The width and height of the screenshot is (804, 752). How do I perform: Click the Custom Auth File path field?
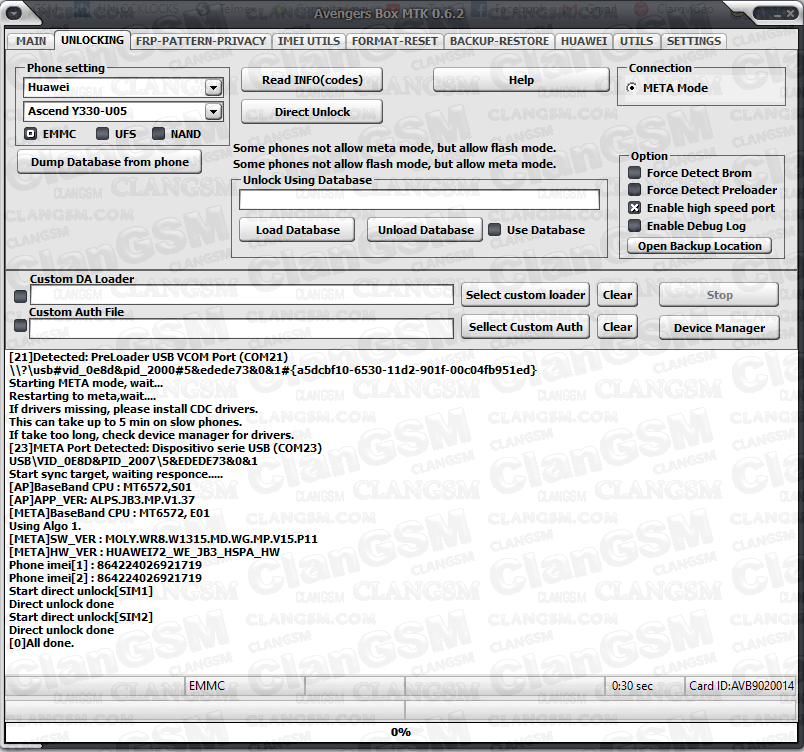(x=242, y=329)
